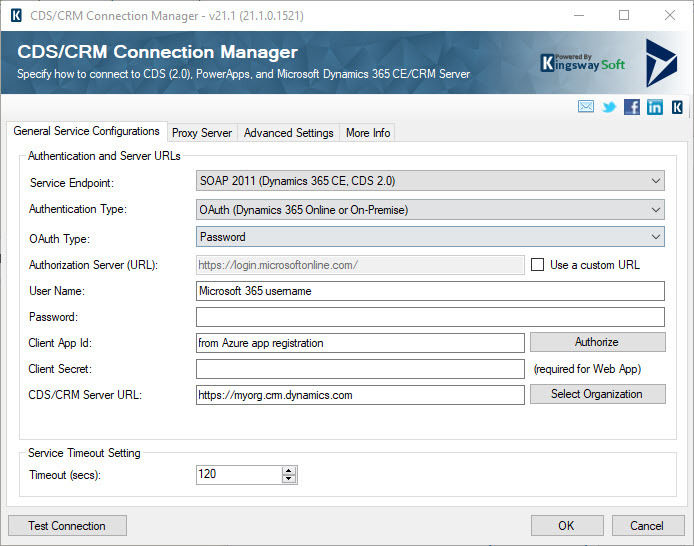Expand the Service Endpoint dropdown
This screenshot has height=546, width=694.
point(430,181)
